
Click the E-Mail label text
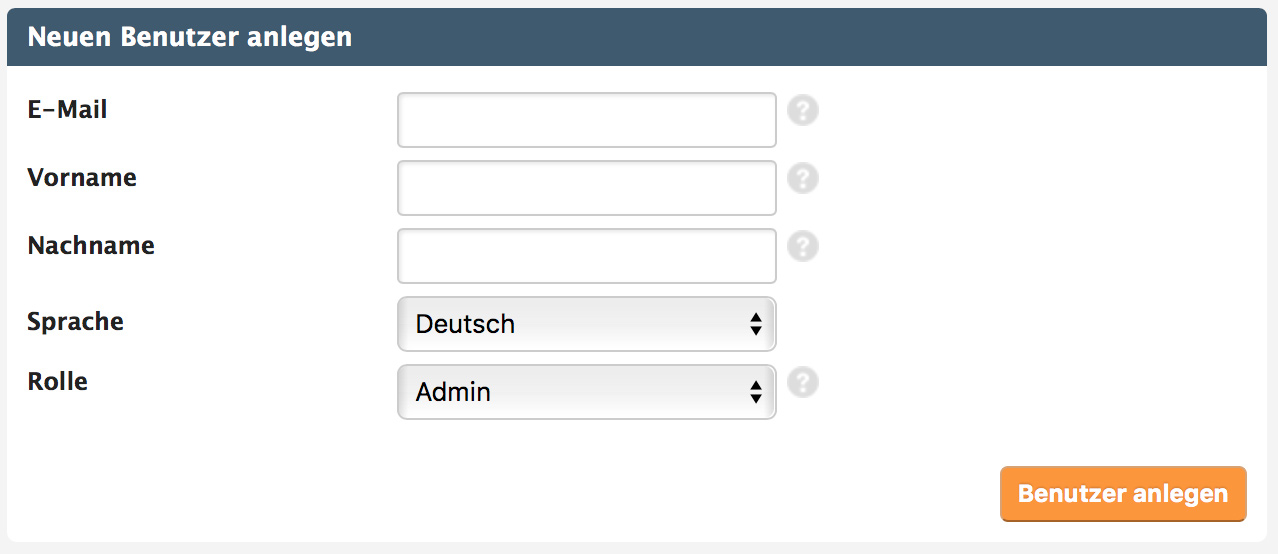click(x=67, y=110)
